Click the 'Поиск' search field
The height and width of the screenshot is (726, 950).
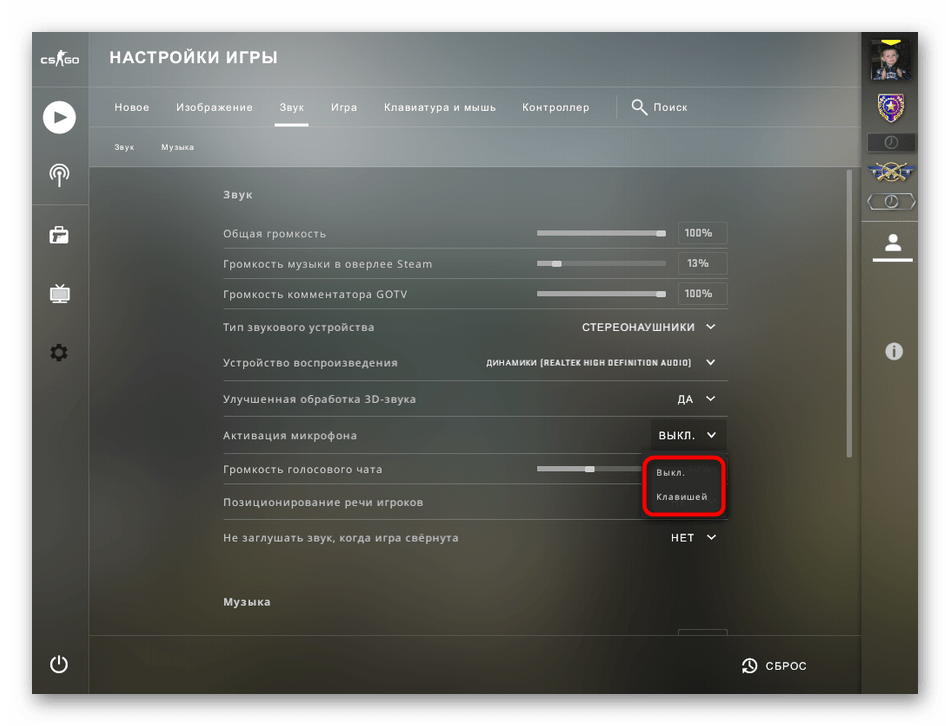click(660, 107)
